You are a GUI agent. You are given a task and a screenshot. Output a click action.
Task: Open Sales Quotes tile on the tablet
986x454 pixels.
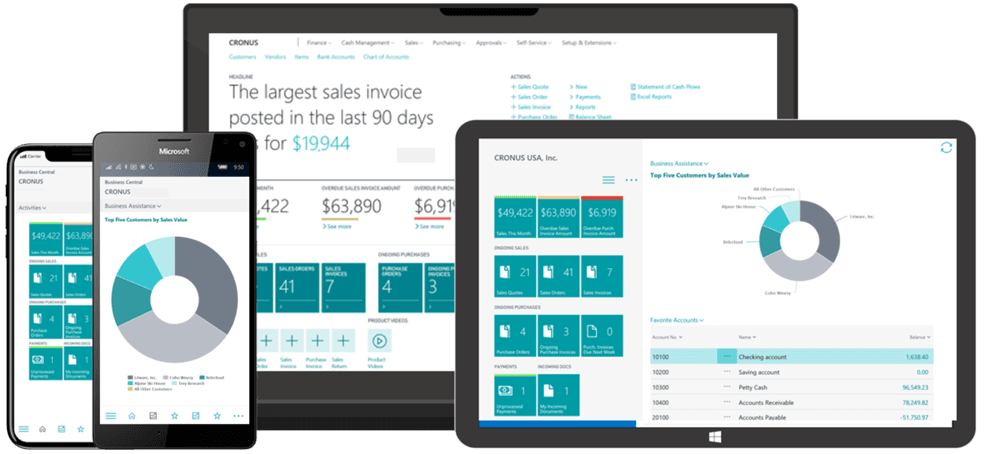[x=515, y=276]
